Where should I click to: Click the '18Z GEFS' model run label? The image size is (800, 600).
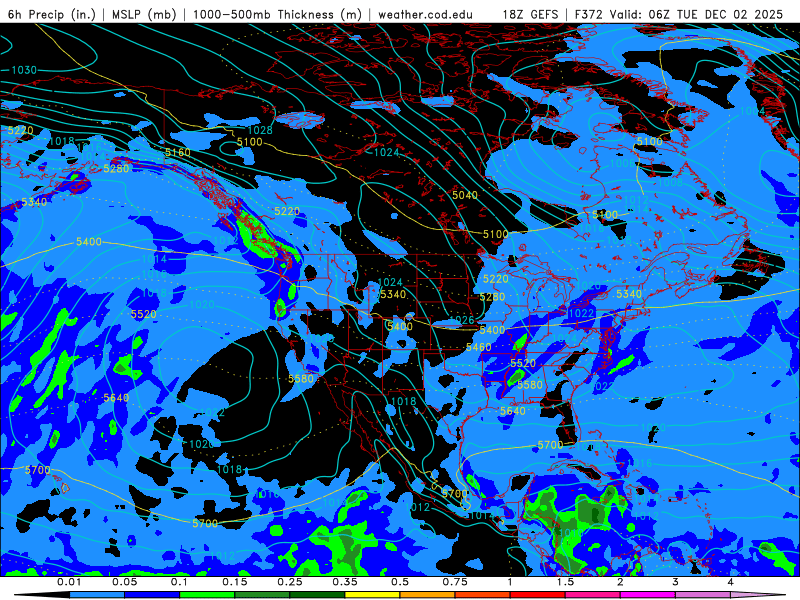click(531, 14)
